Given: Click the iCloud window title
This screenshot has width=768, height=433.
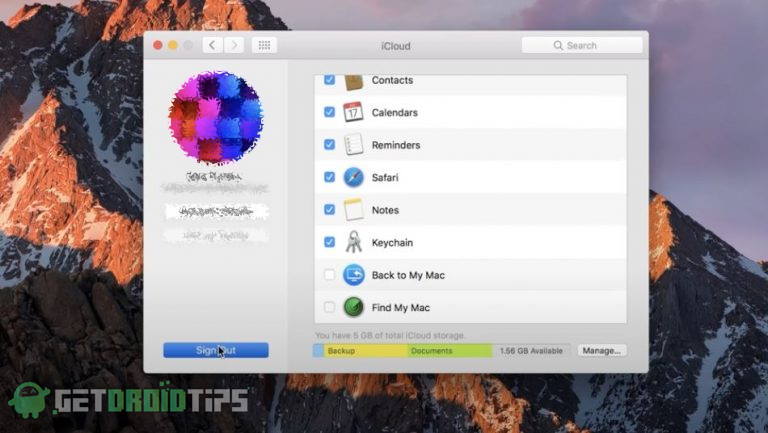Looking at the screenshot, I should (x=396, y=46).
